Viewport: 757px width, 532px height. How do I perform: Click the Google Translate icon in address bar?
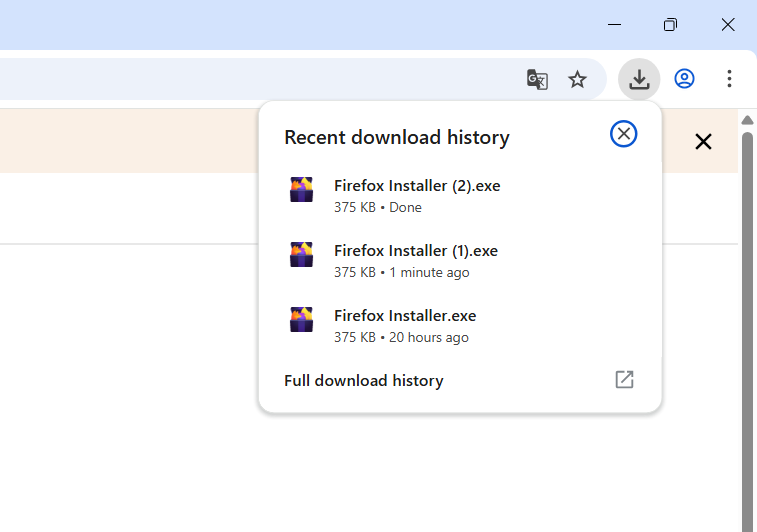point(537,79)
